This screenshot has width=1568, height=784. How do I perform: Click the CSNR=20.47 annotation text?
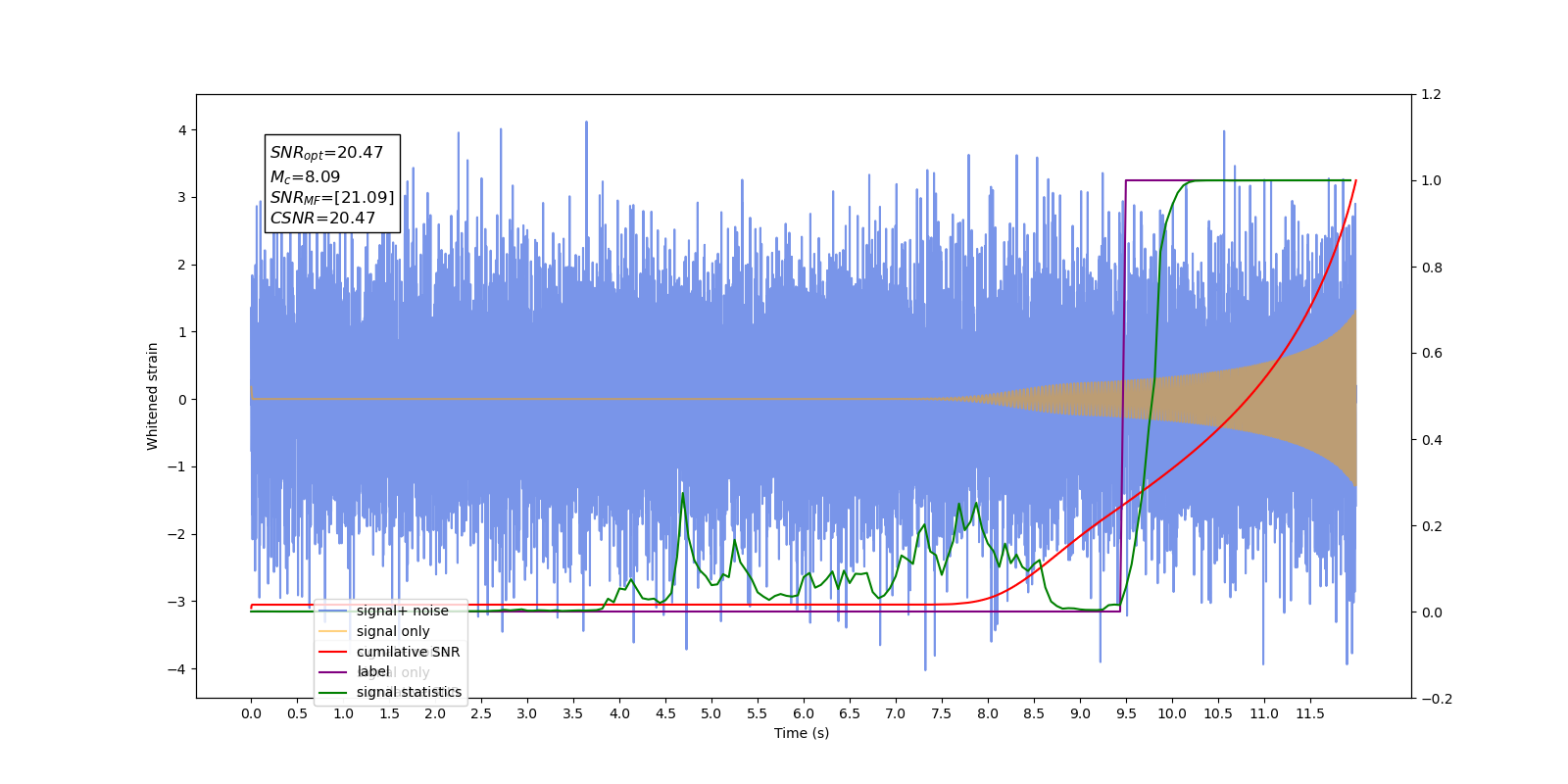click(x=322, y=219)
